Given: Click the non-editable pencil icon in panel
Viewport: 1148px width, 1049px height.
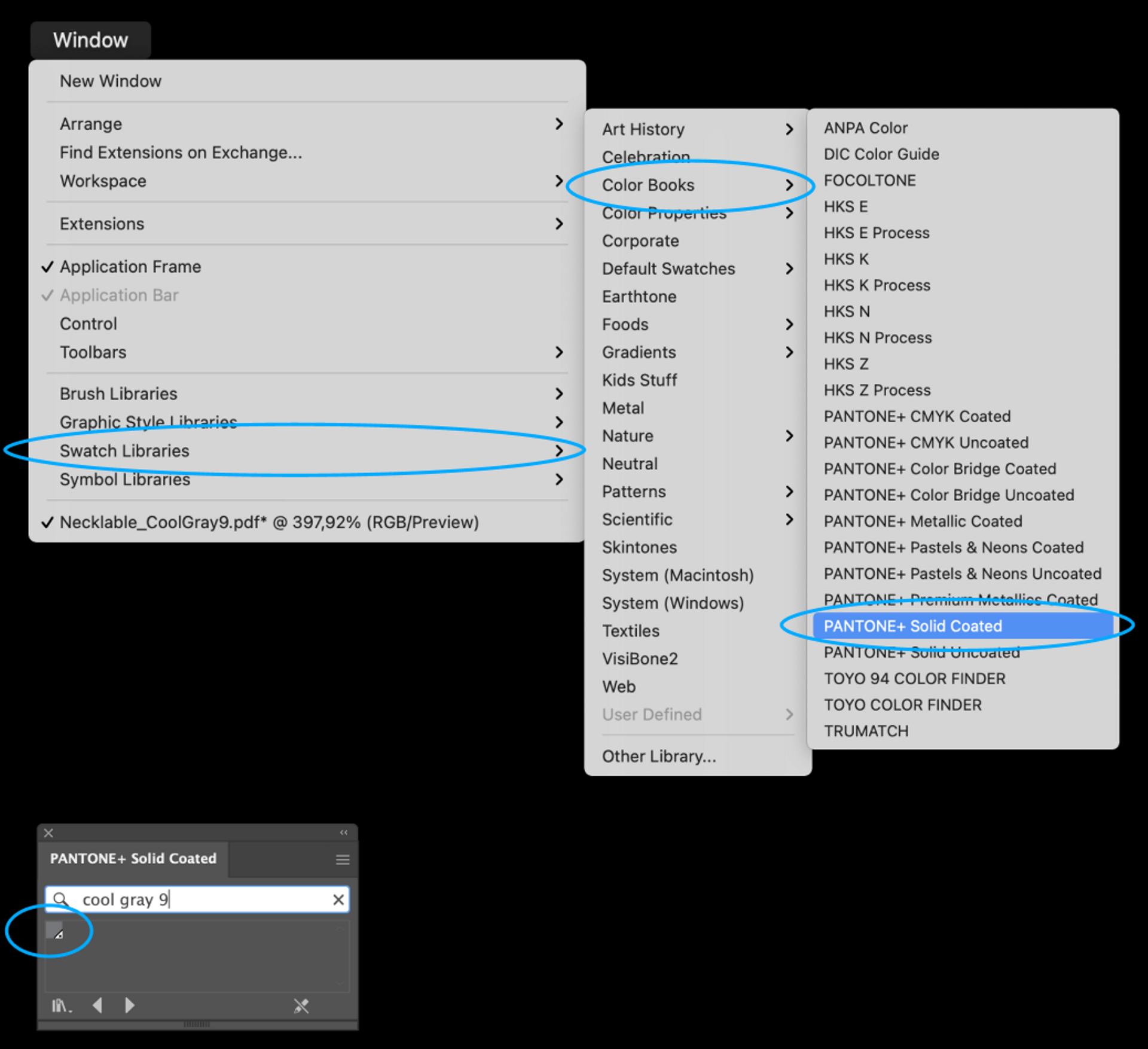Looking at the screenshot, I should click(301, 1006).
